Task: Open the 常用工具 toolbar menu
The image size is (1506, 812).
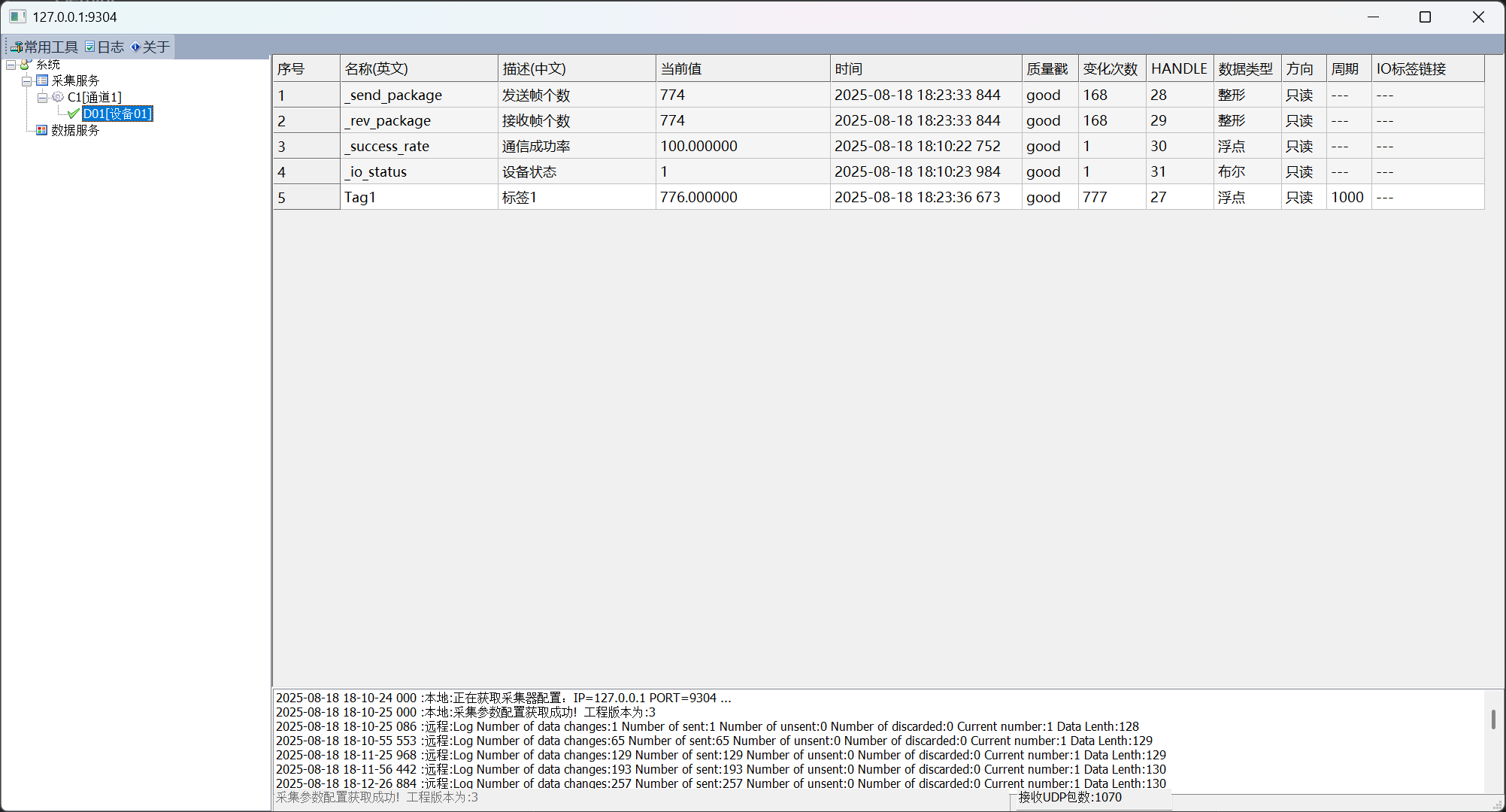Action: [x=50, y=47]
